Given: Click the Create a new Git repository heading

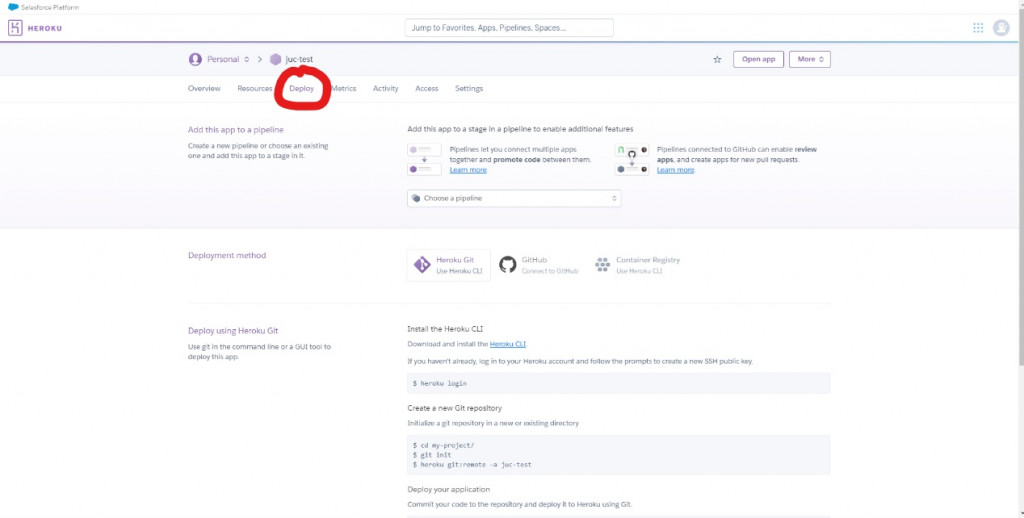Looking at the screenshot, I should tap(455, 408).
